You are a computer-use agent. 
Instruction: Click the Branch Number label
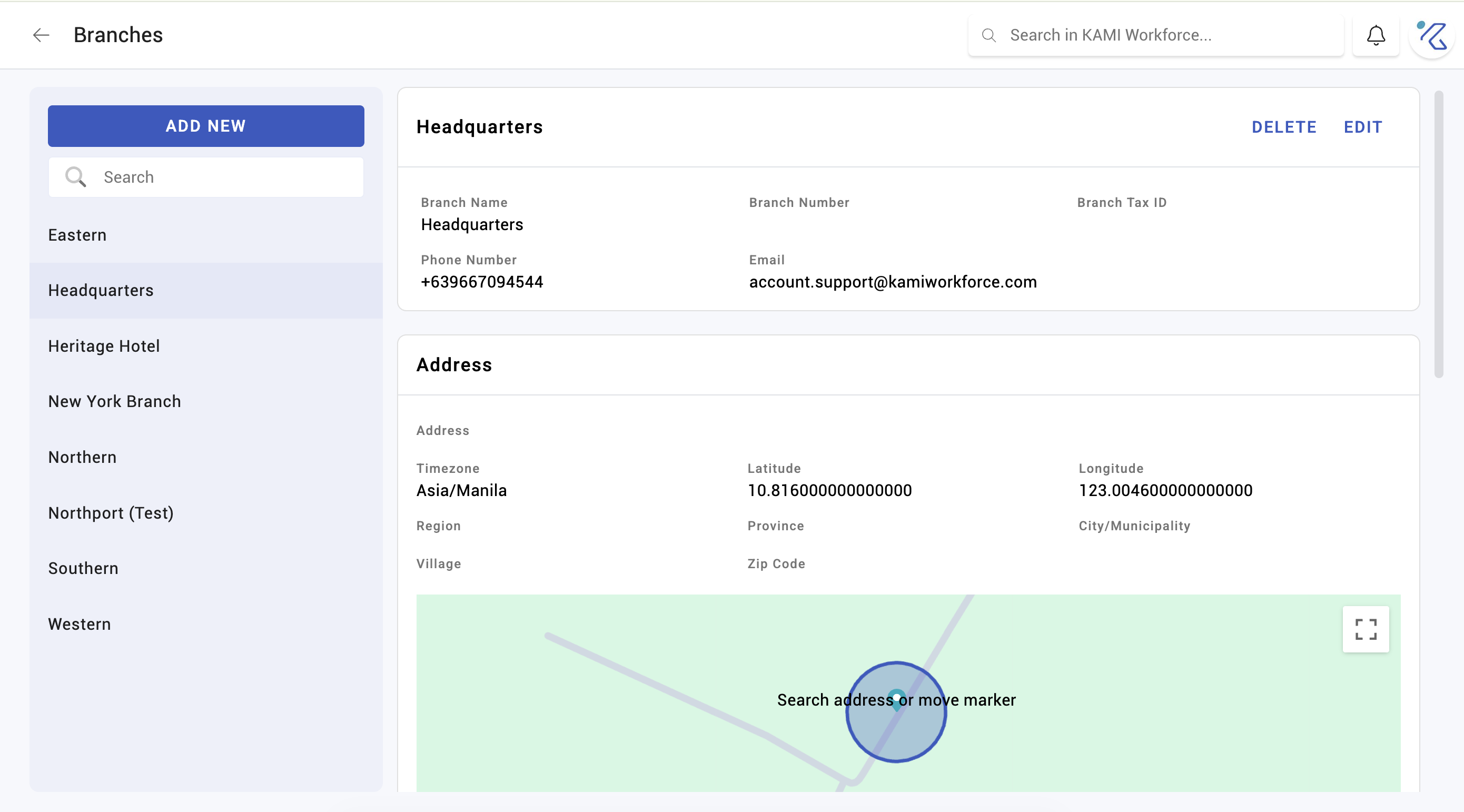click(799, 203)
